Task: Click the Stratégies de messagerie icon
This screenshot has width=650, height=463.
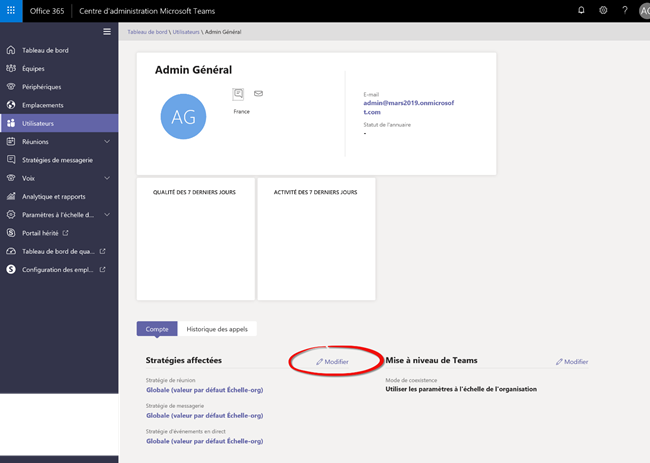Action: [11, 160]
